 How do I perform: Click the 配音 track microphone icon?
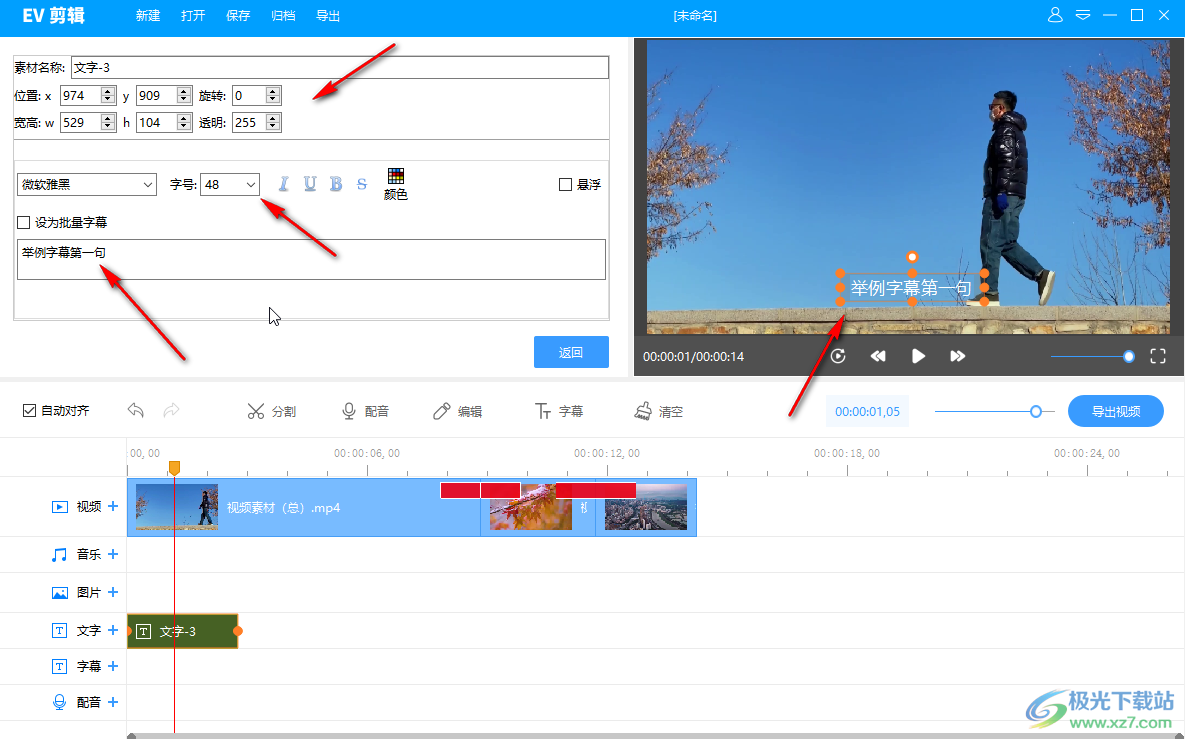click(x=59, y=703)
